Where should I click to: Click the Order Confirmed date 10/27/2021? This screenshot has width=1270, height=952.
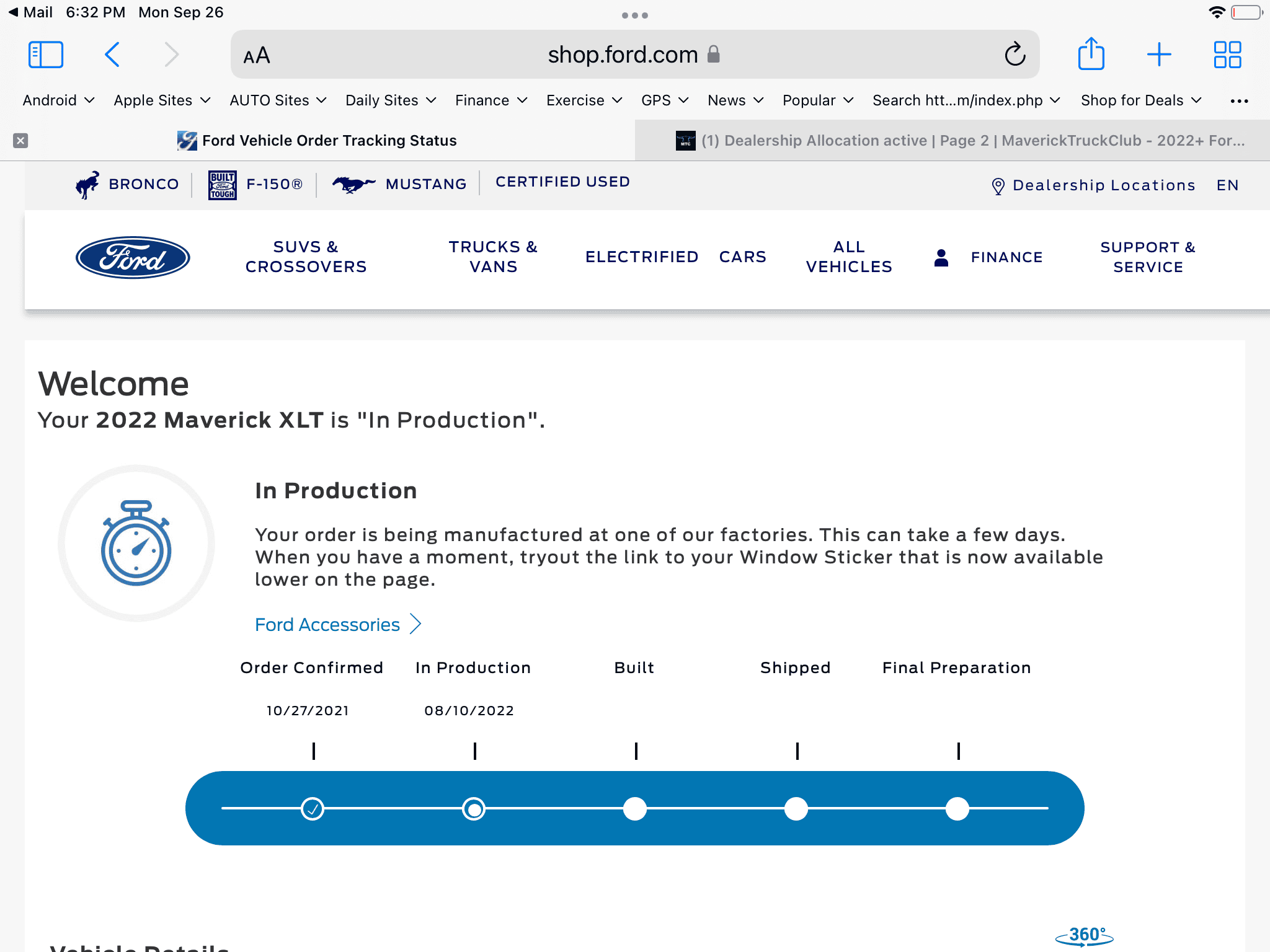pyautogui.click(x=308, y=710)
